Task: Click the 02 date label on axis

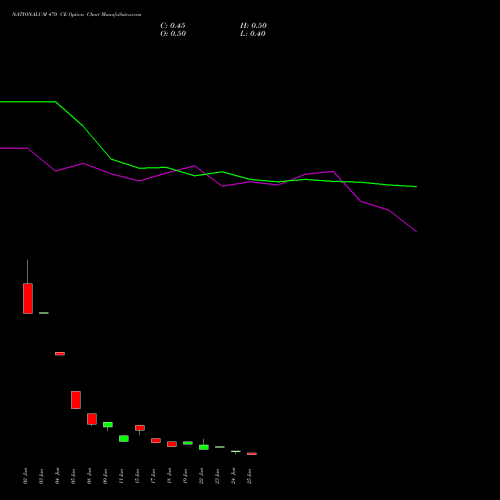Action: [x=25, y=476]
